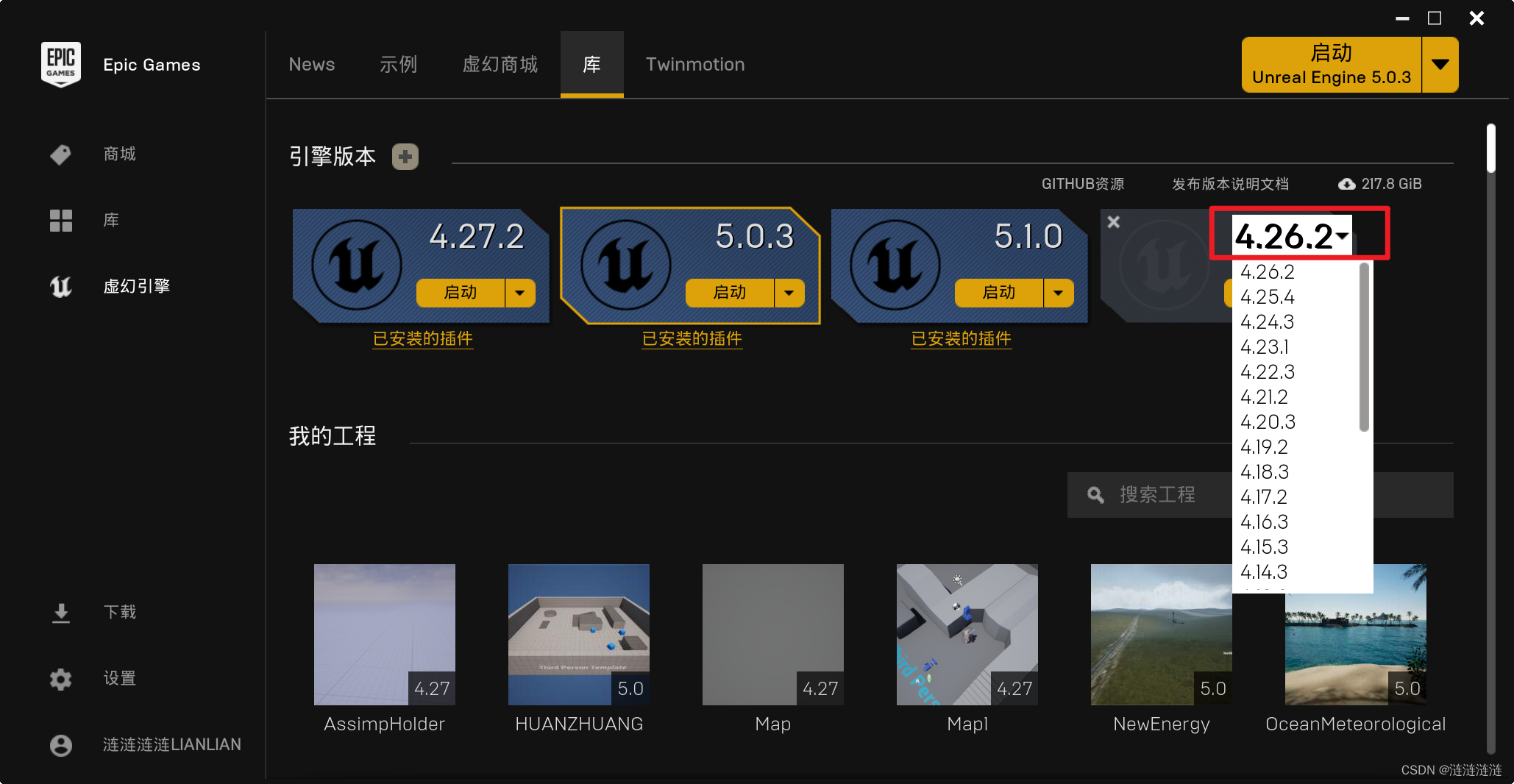Expand the 5.0.3 launch options arrow
This screenshot has height=784, width=1514.
(x=789, y=293)
